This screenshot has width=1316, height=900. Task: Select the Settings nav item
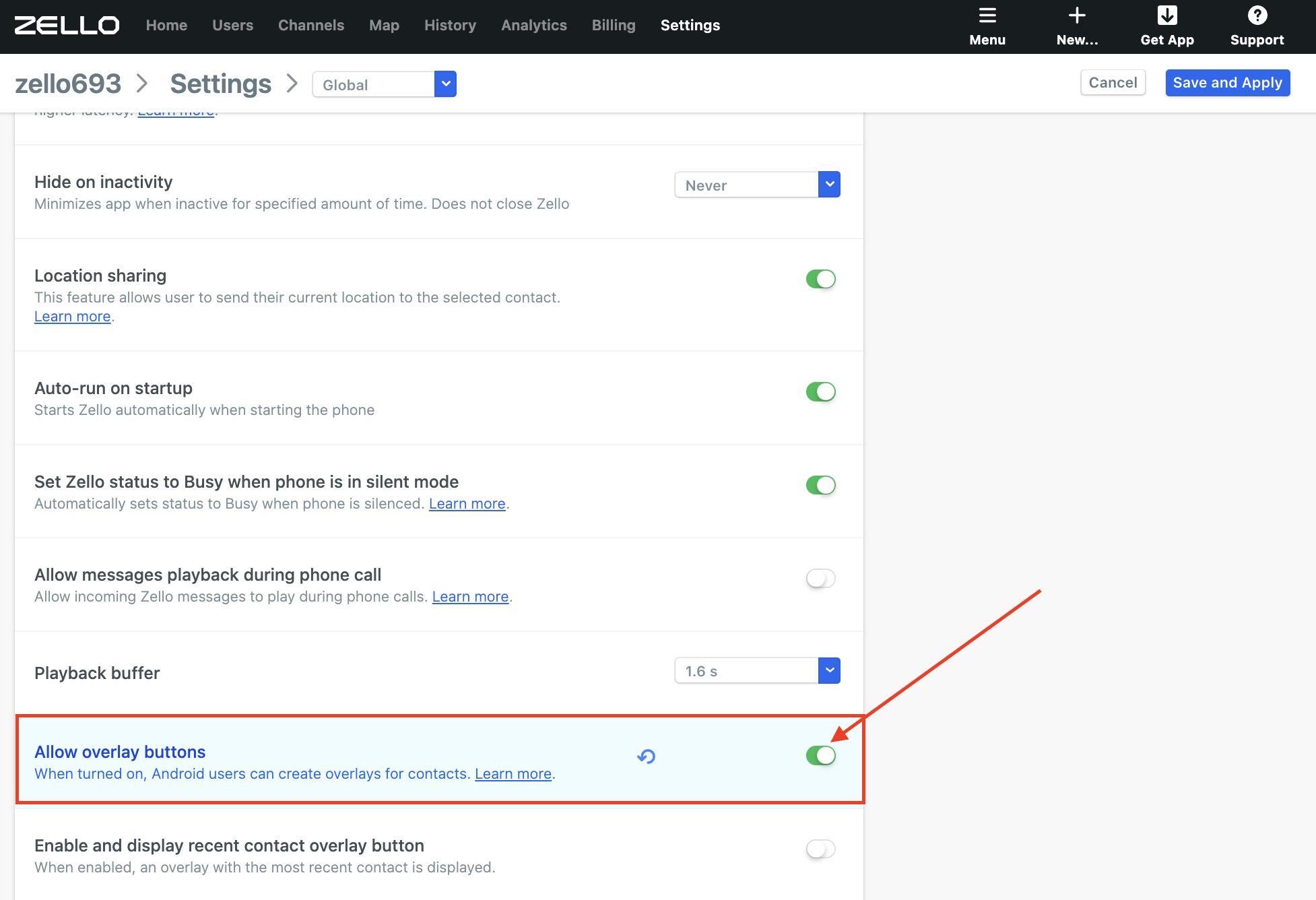click(690, 26)
